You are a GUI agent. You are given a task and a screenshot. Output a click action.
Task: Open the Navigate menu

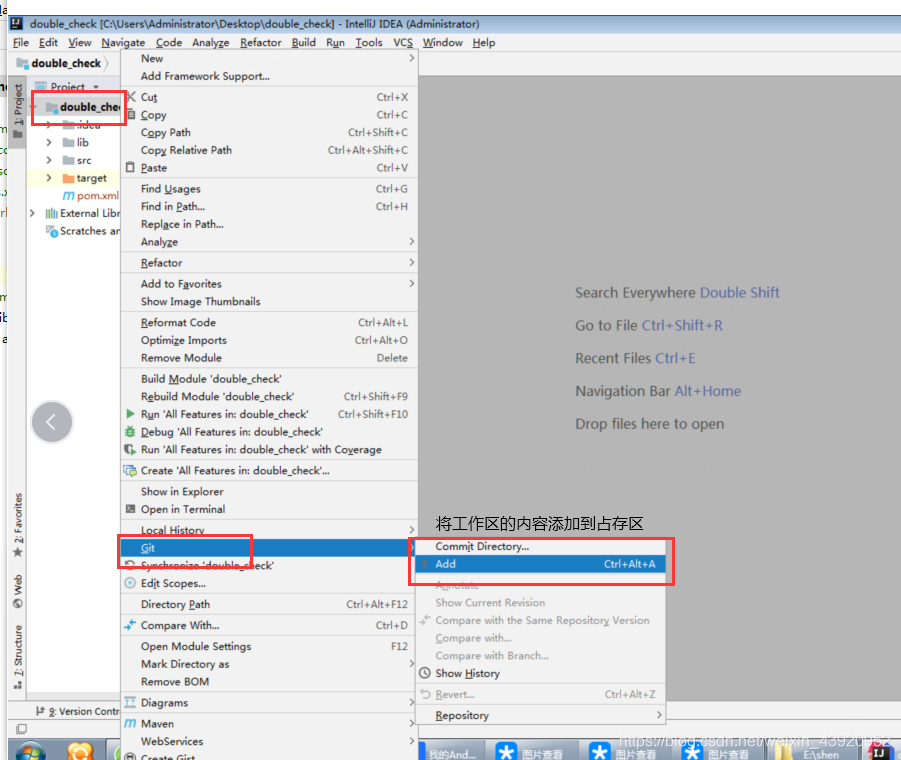pyautogui.click(x=123, y=43)
